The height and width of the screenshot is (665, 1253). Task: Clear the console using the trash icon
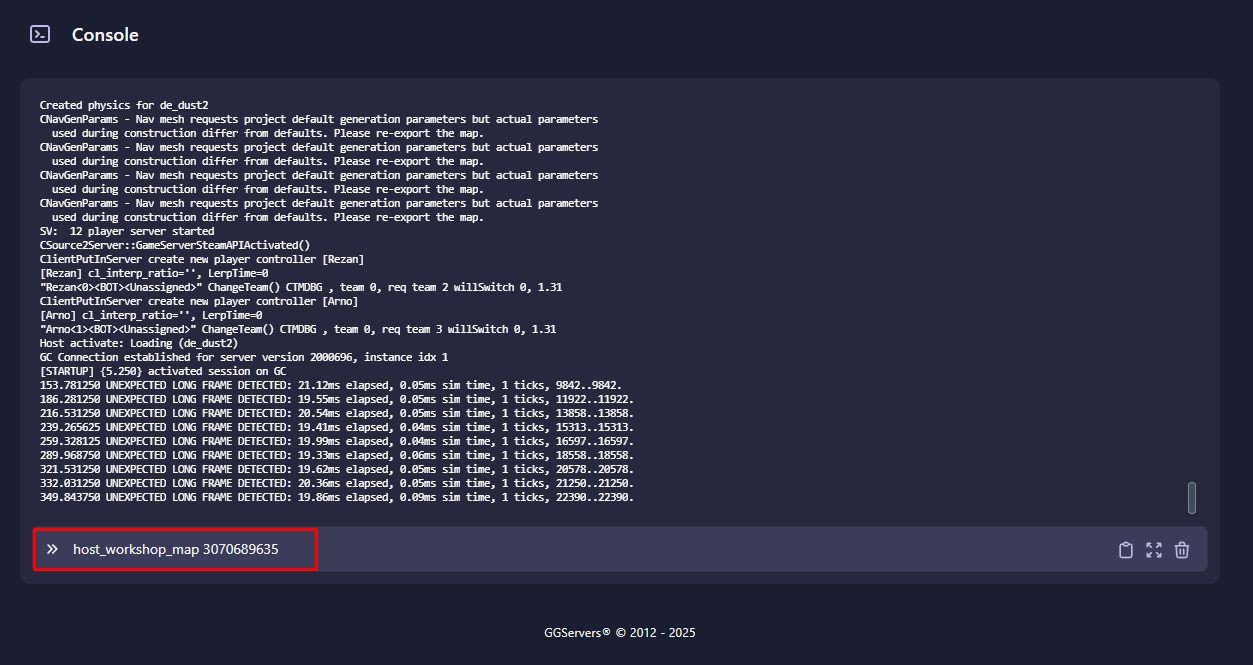1182,550
